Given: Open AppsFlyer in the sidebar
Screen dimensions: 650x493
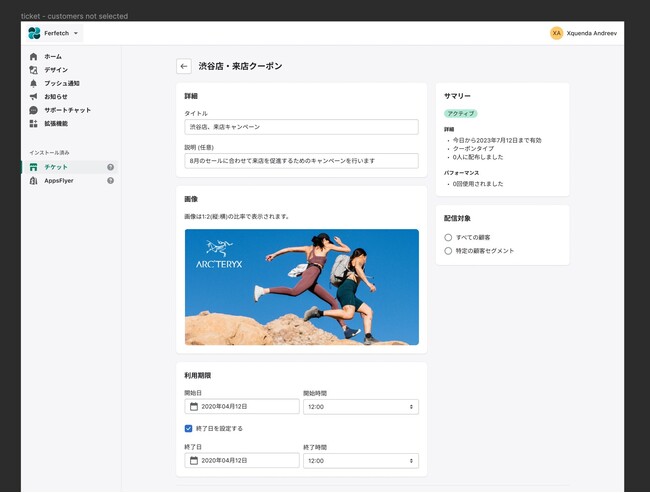Looking at the screenshot, I should click(x=59, y=181).
